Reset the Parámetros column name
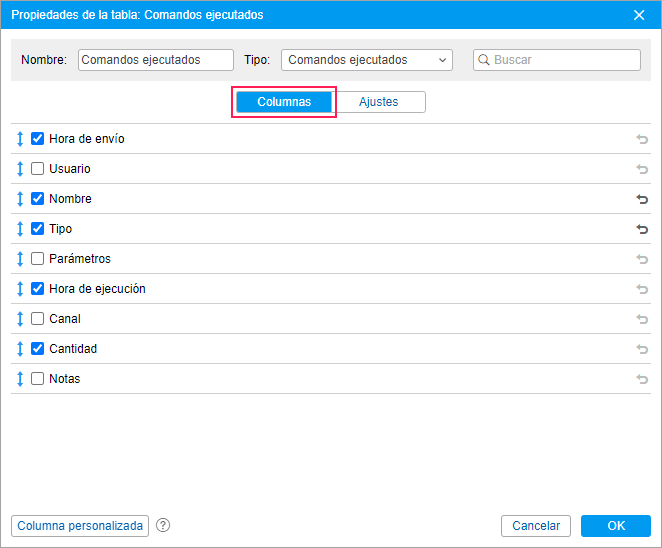This screenshot has width=662, height=548. coord(642,259)
